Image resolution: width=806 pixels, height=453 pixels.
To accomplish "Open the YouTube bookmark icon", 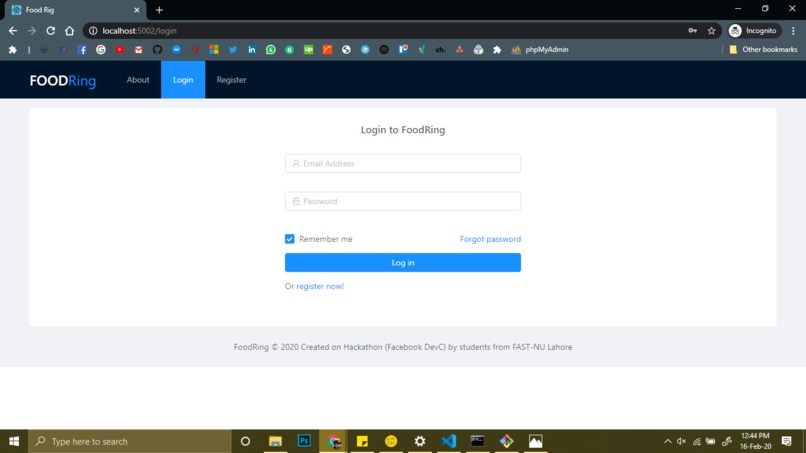I will click(120, 50).
